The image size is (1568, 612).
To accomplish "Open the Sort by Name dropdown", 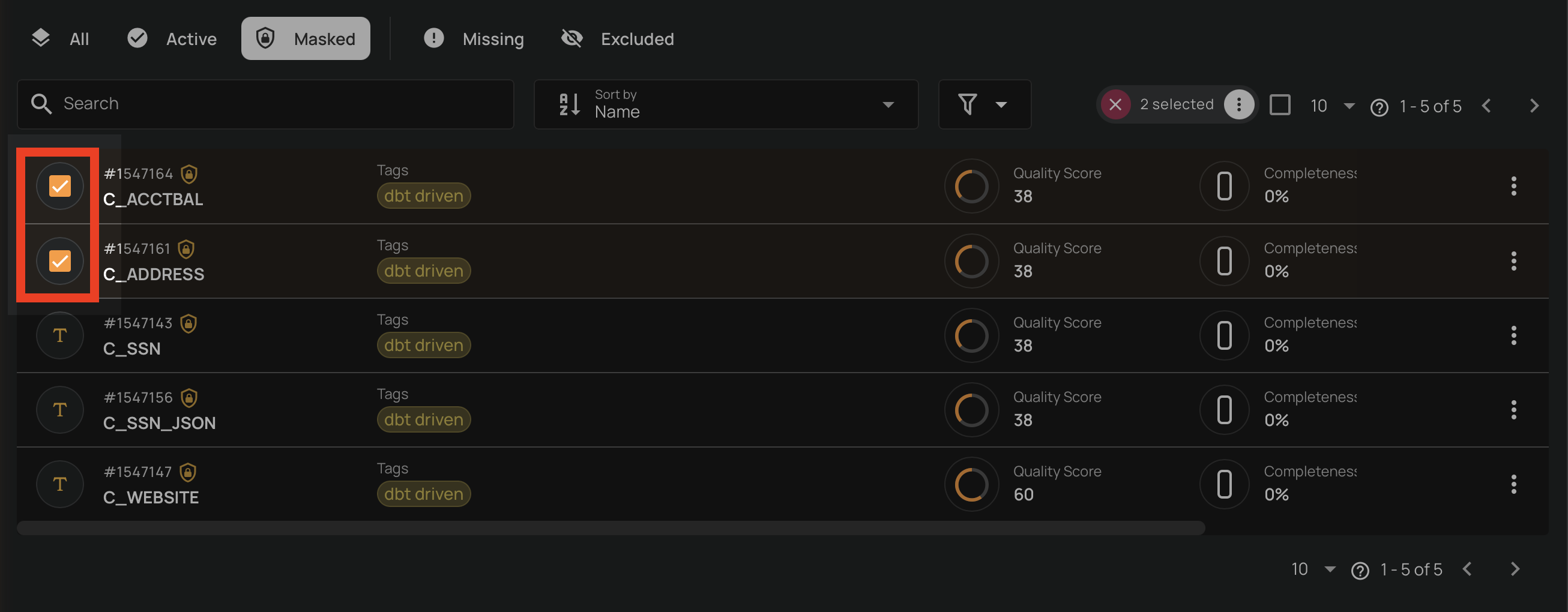I will tap(726, 104).
